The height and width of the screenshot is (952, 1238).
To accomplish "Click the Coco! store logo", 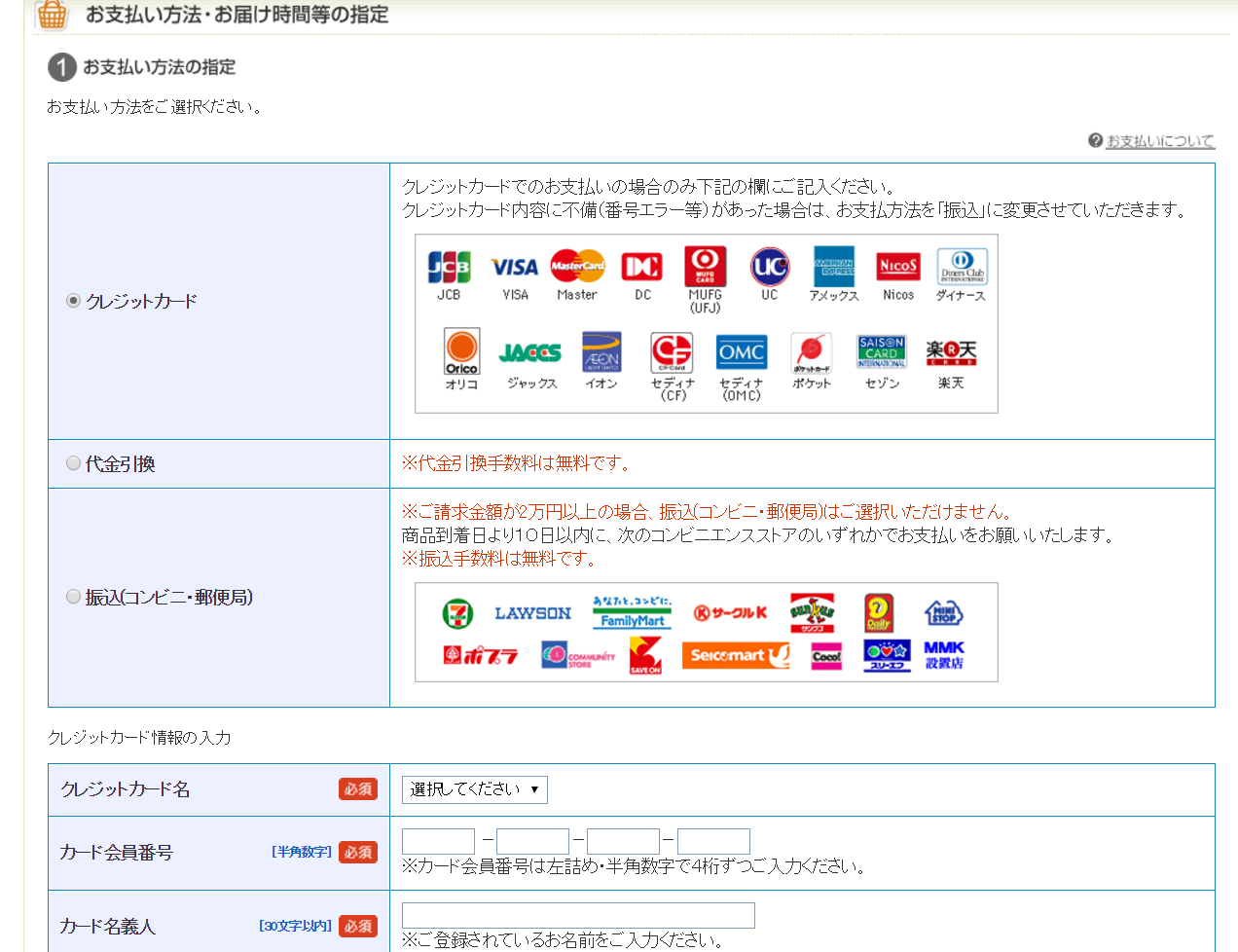I will click(826, 656).
